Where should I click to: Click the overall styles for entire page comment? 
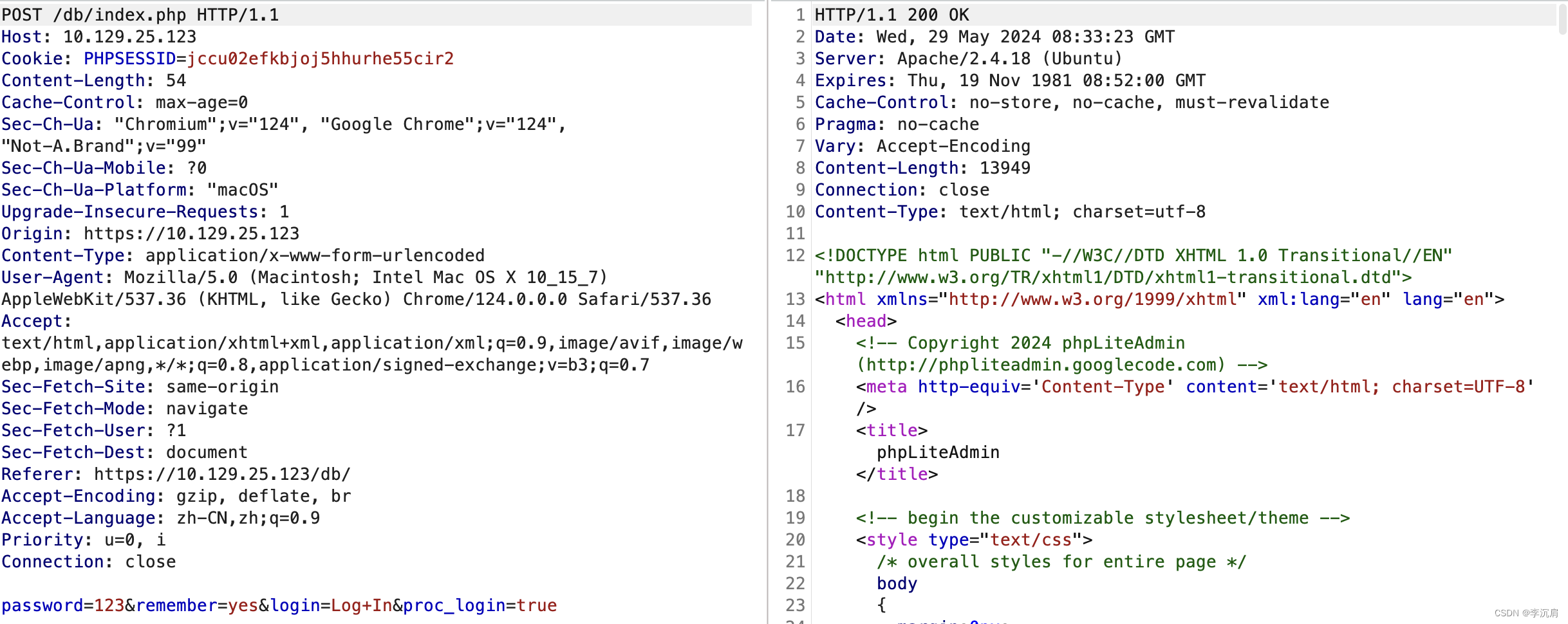tap(1062, 562)
